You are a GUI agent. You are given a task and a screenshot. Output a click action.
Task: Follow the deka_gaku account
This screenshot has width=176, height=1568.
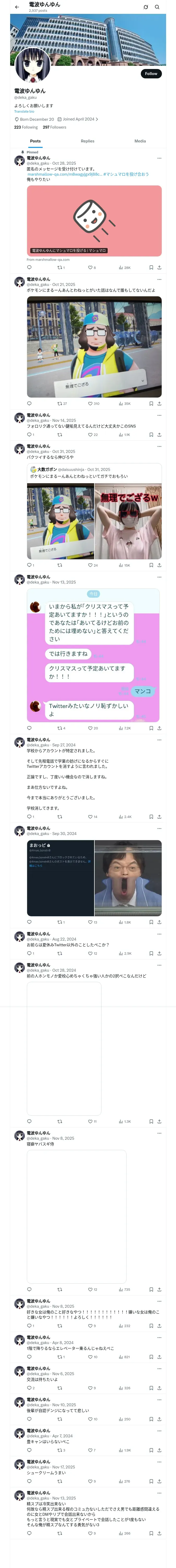click(x=151, y=74)
